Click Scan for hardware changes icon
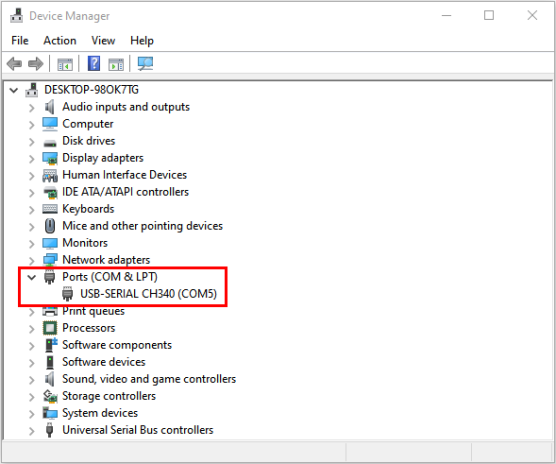This screenshot has width=556, height=464. (145, 64)
